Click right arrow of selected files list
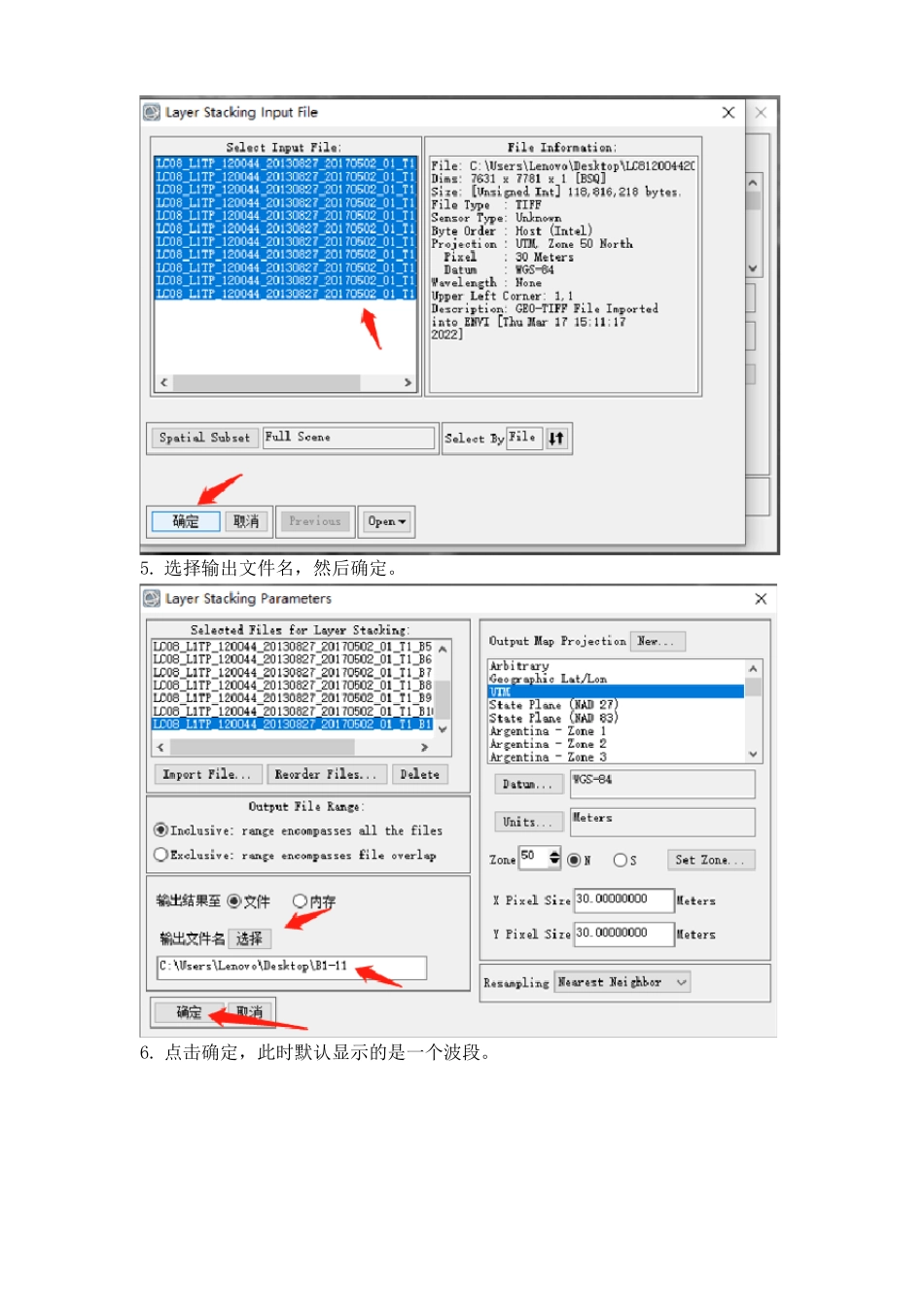Screen dimensions: 924x1307 (424, 747)
